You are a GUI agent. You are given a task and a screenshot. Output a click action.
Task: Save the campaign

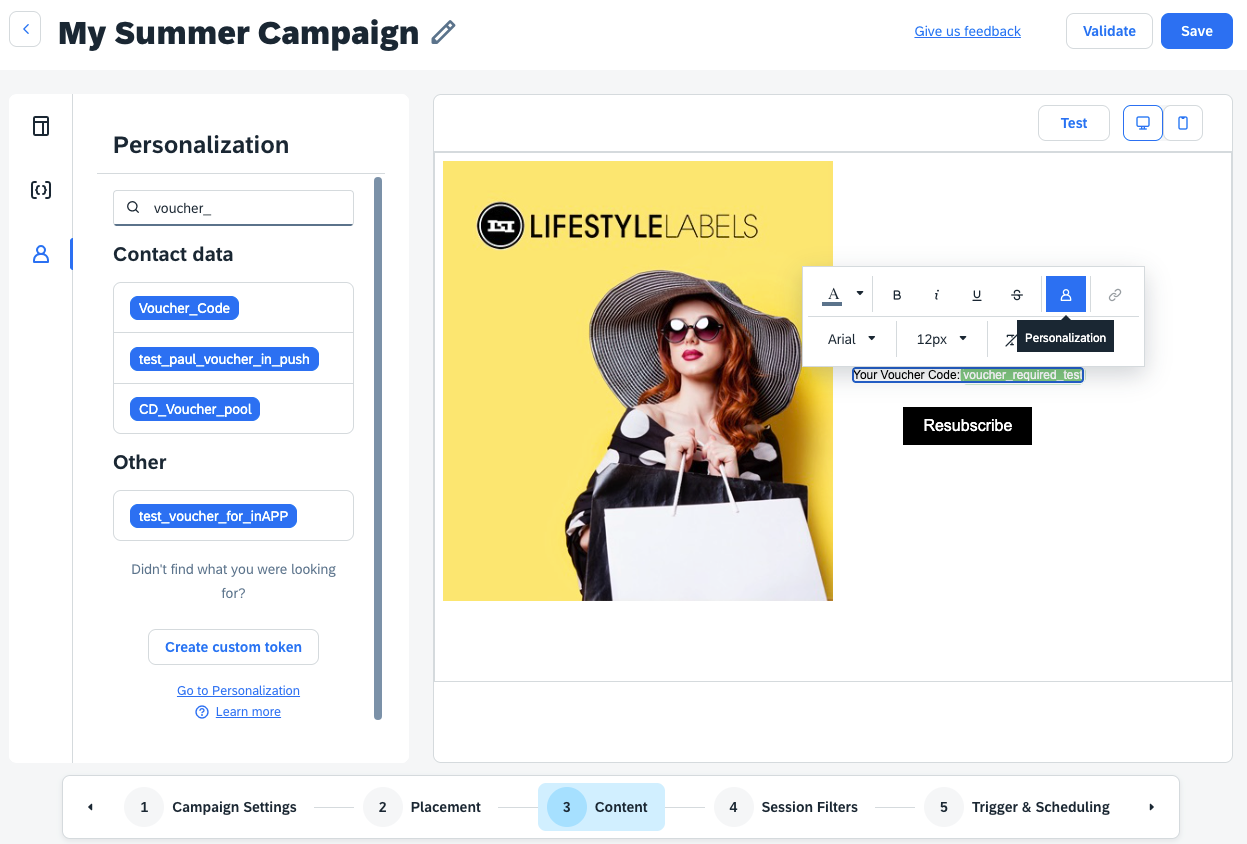coord(1197,31)
